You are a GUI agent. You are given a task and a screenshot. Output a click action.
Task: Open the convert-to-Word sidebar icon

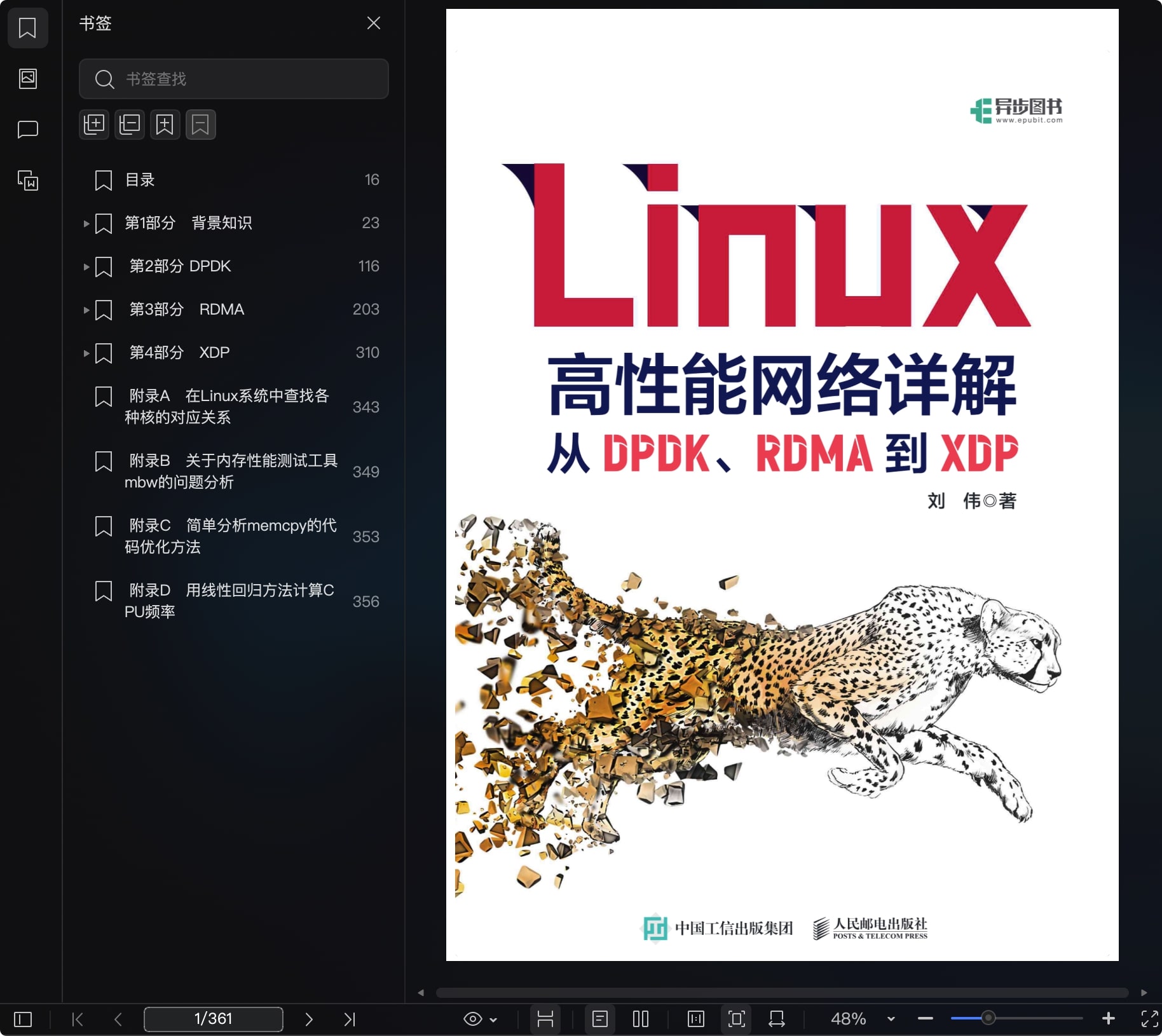(27, 181)
